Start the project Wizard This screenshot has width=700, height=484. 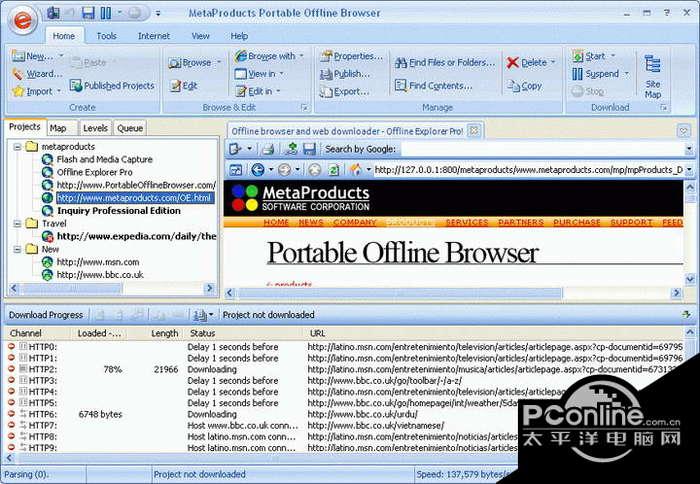(x=38, y=74)
